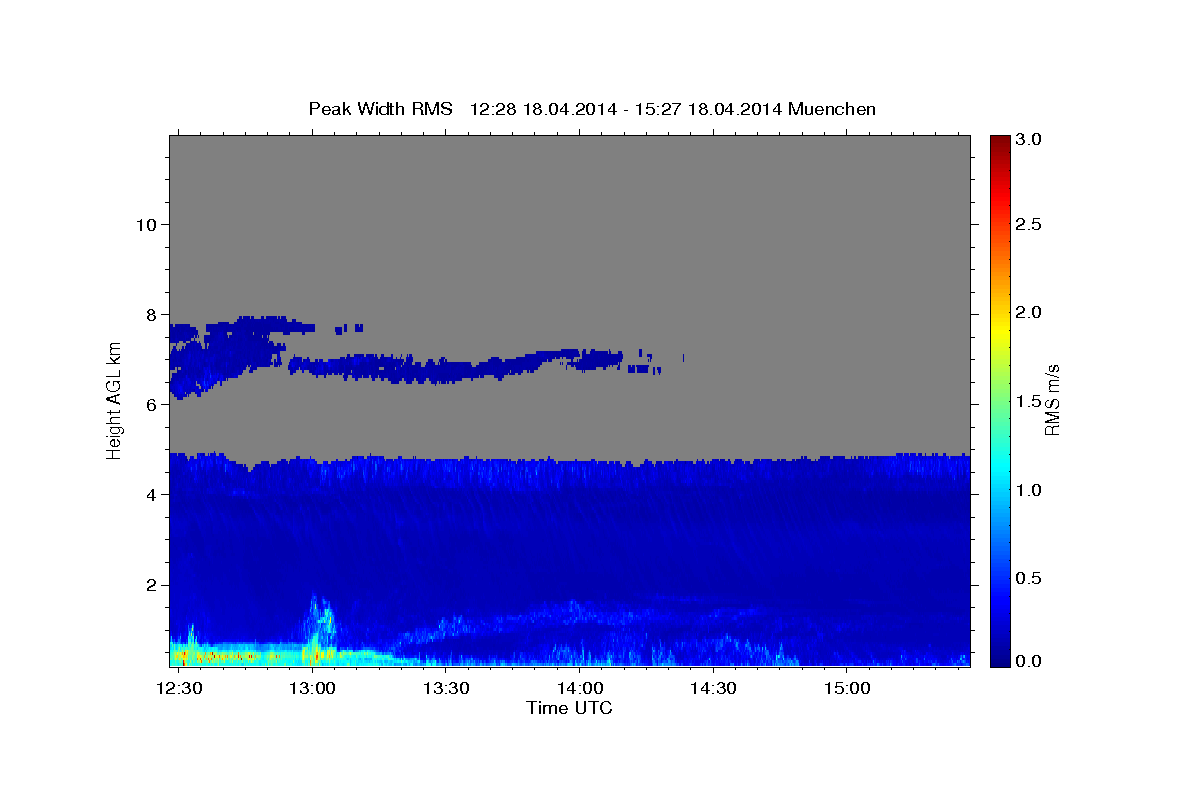Click the dark red top of the colorbar
This screenshot has height=800, width=1200.
[999, 142]
